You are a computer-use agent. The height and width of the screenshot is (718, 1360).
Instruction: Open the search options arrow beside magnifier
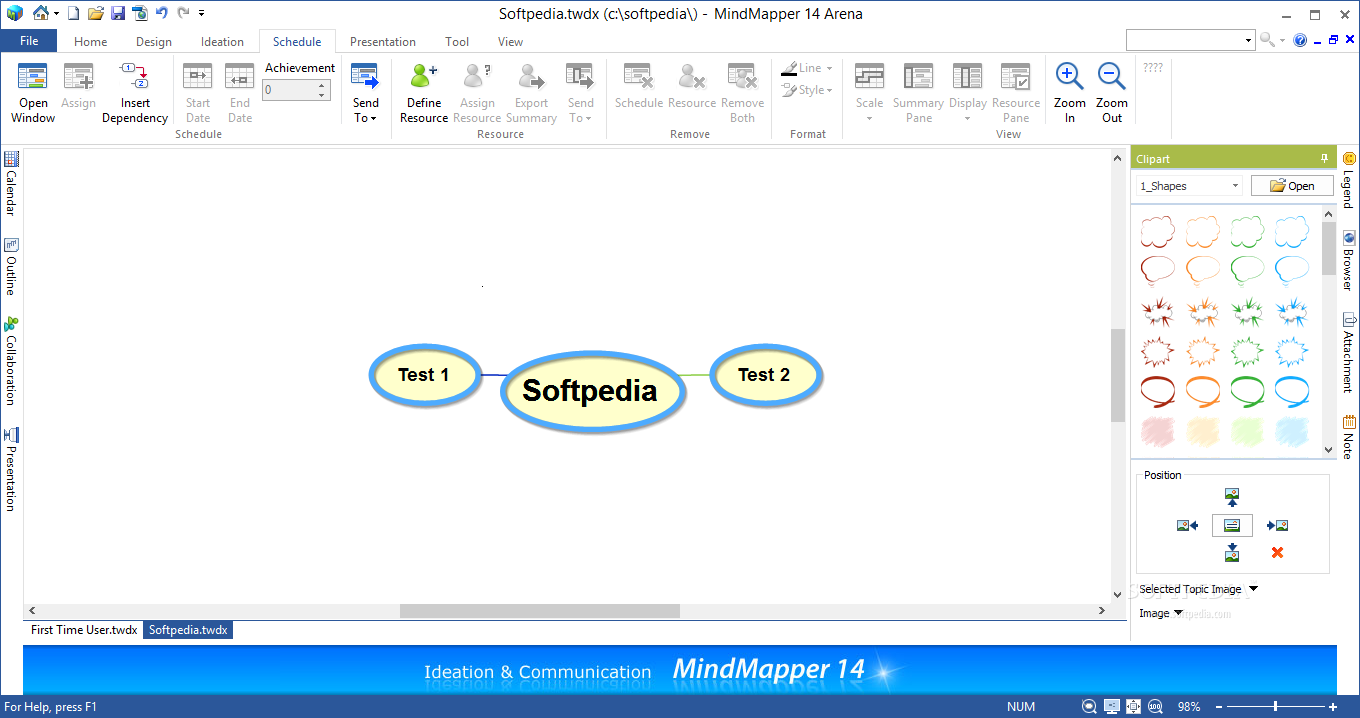pos(1283,40)
